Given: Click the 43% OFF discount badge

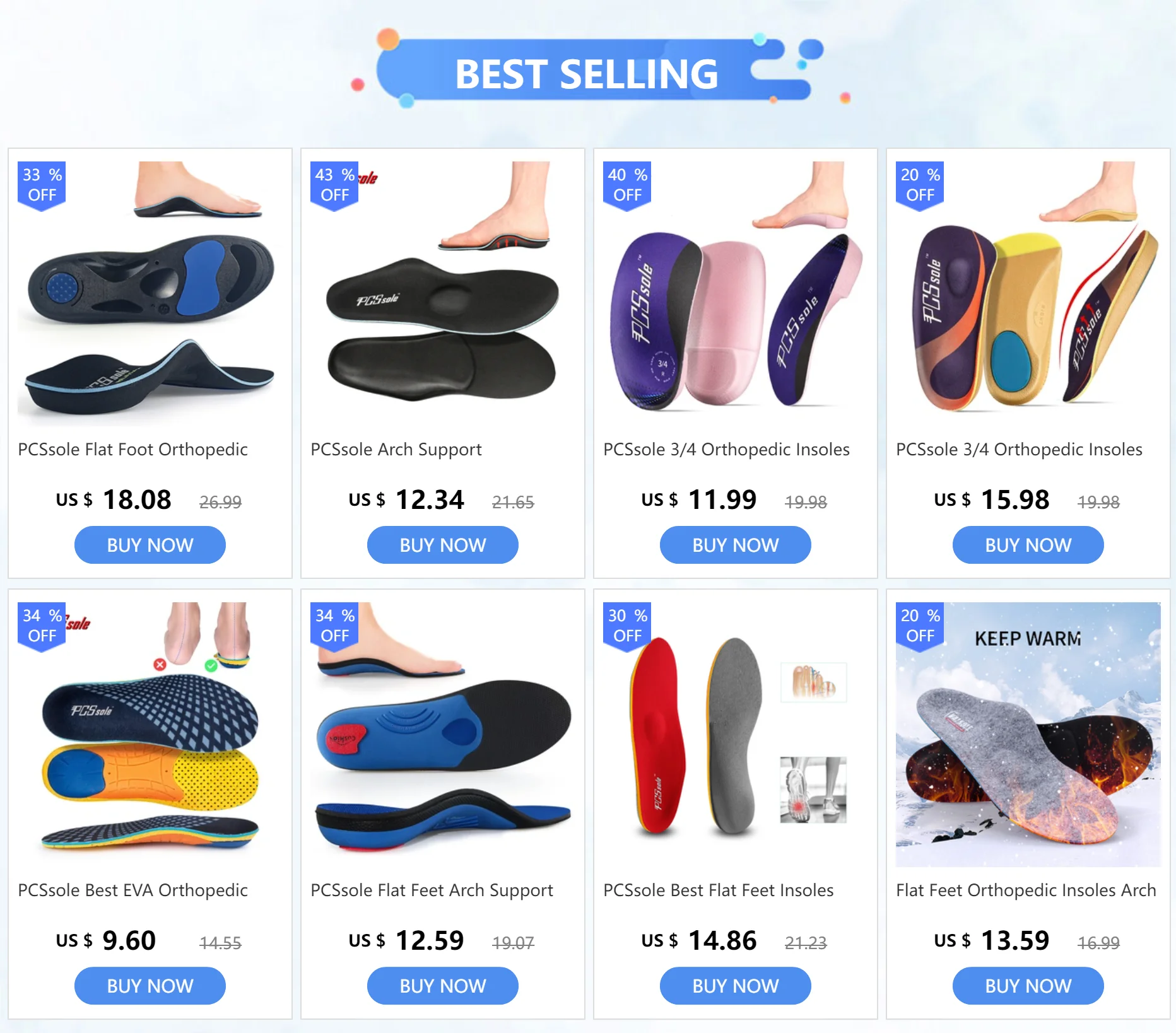Looking at the screenshot, I should tap(334, 185).
